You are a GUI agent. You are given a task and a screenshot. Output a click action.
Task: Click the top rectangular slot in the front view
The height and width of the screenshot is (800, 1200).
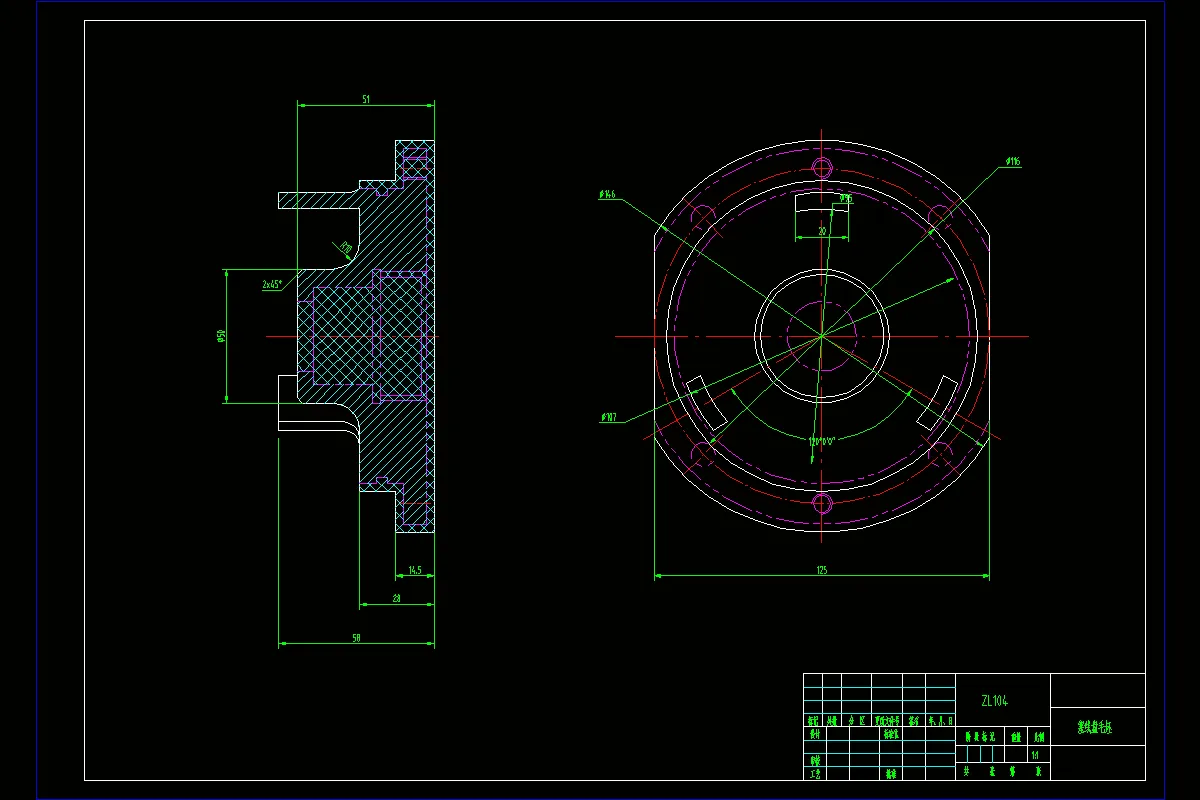(822, 202)
